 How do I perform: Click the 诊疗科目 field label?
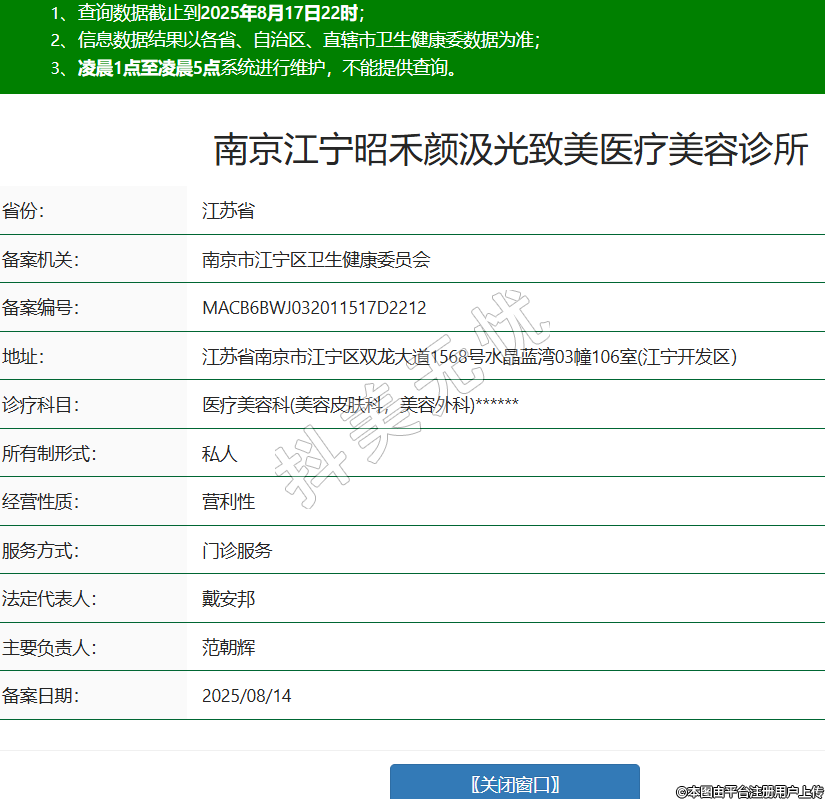click(40, 405)
